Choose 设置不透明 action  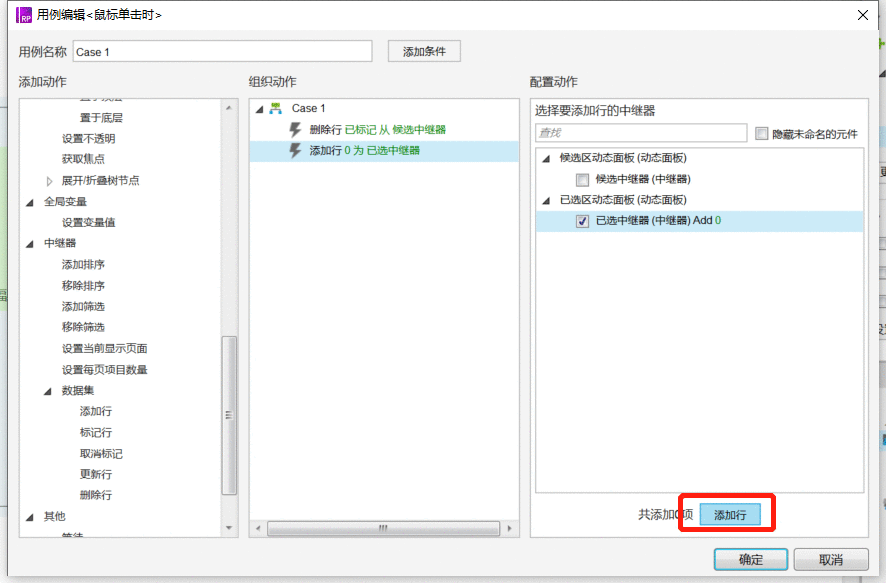(x=89, y=138)
